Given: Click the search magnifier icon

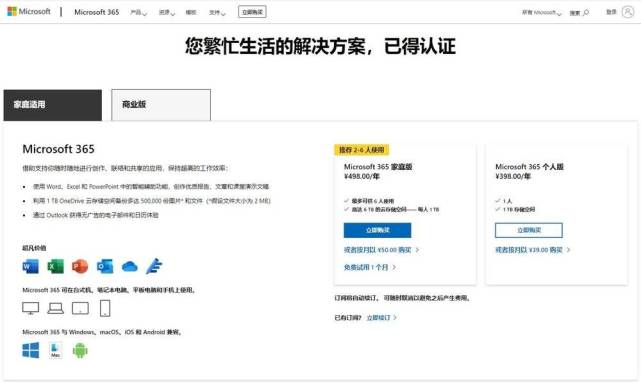Looking at the screenshot, I should 586,13.
